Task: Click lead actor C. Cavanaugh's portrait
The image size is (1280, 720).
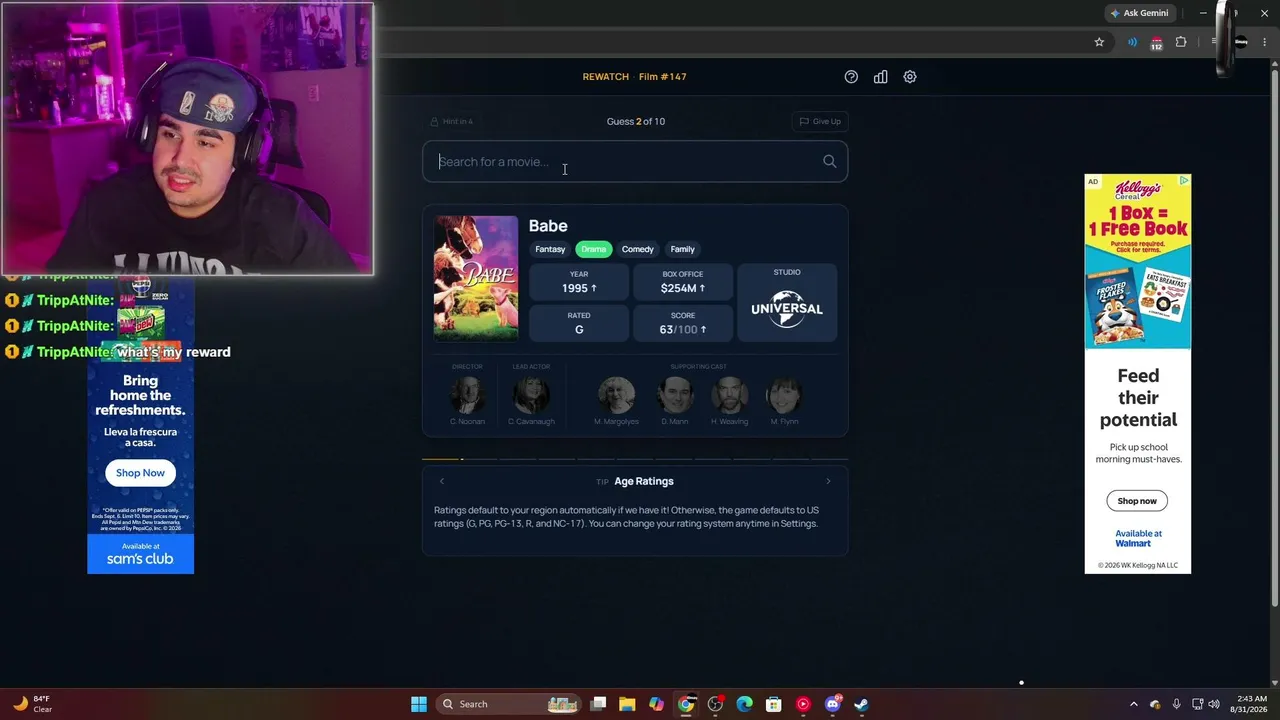Action: click(531, 395)
